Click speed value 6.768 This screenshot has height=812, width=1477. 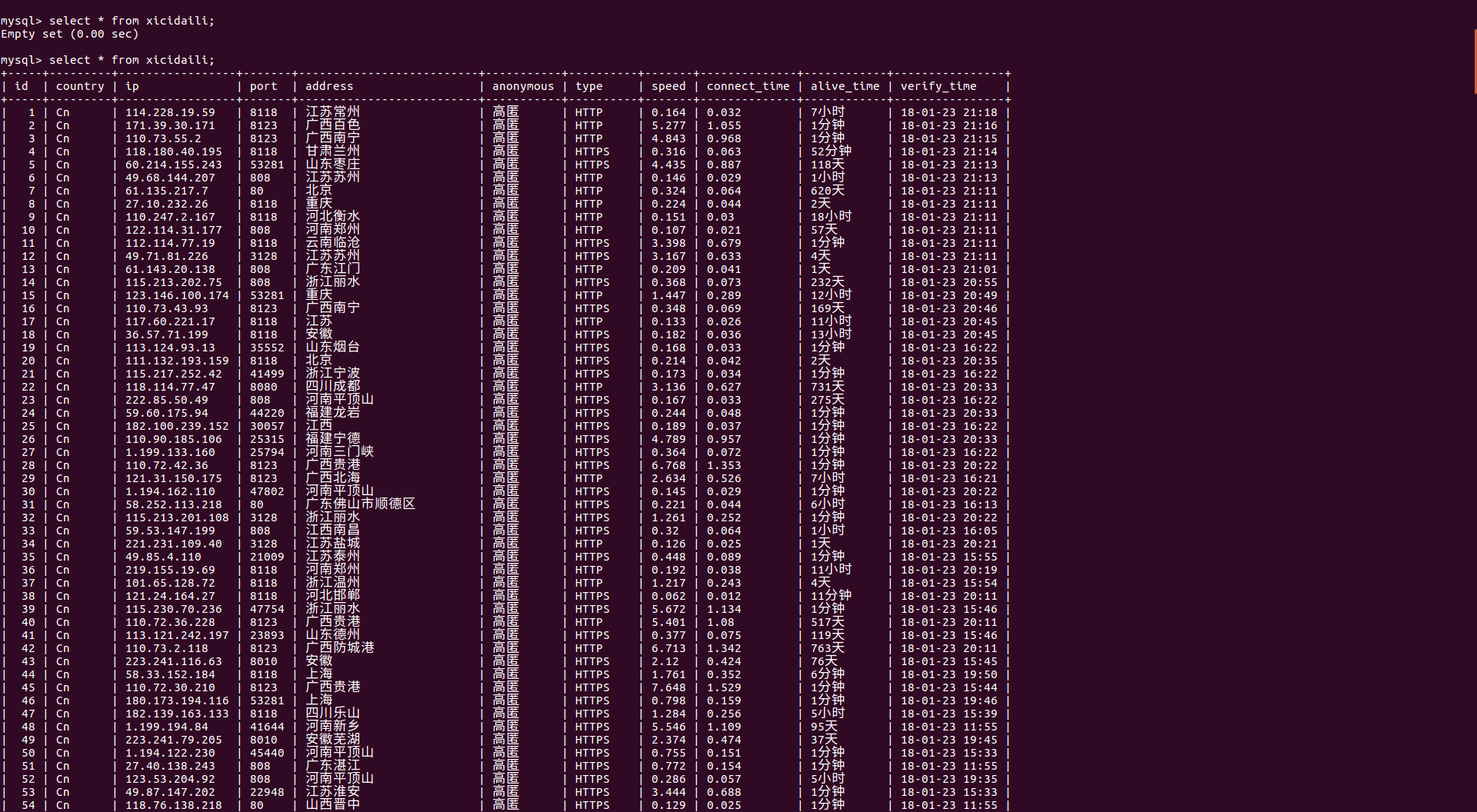point(668,465)
